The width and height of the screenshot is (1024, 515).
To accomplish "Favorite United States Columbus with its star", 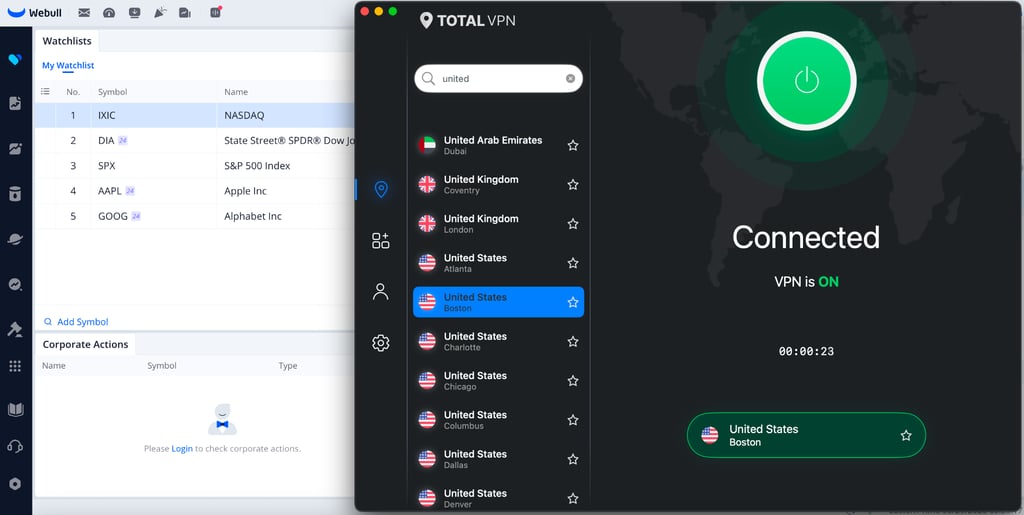I will (573, 420).
